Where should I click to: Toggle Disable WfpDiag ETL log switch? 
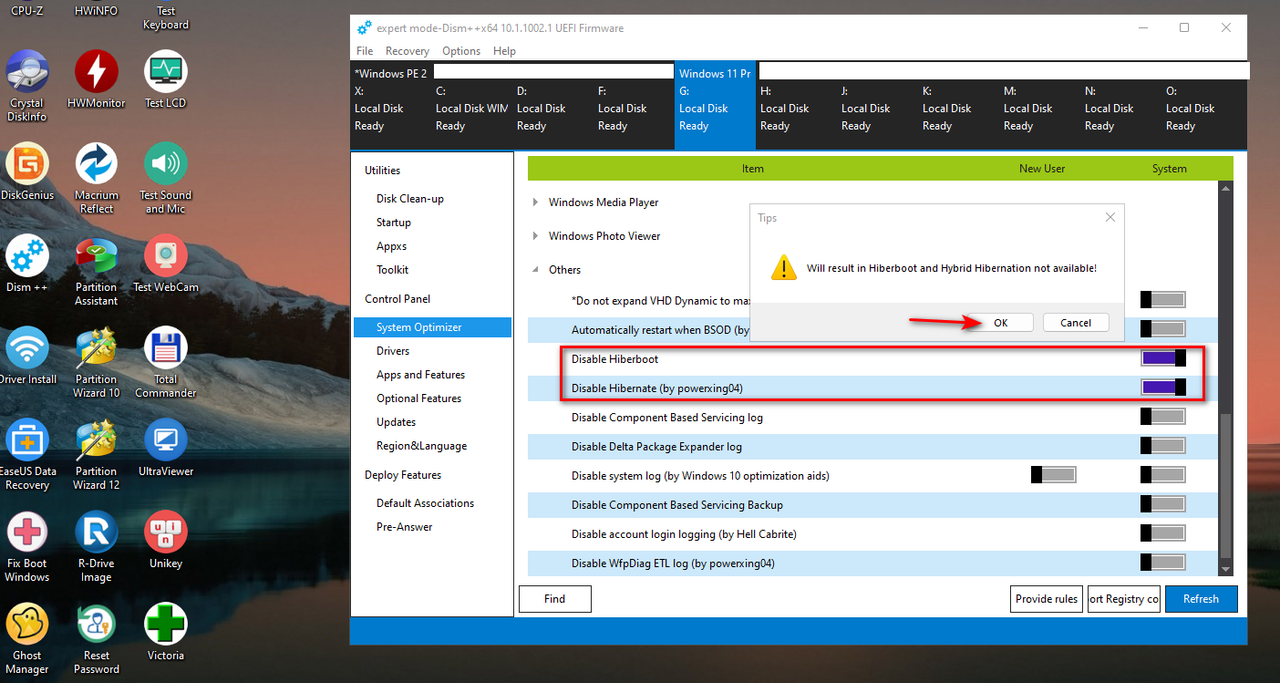1163,562
